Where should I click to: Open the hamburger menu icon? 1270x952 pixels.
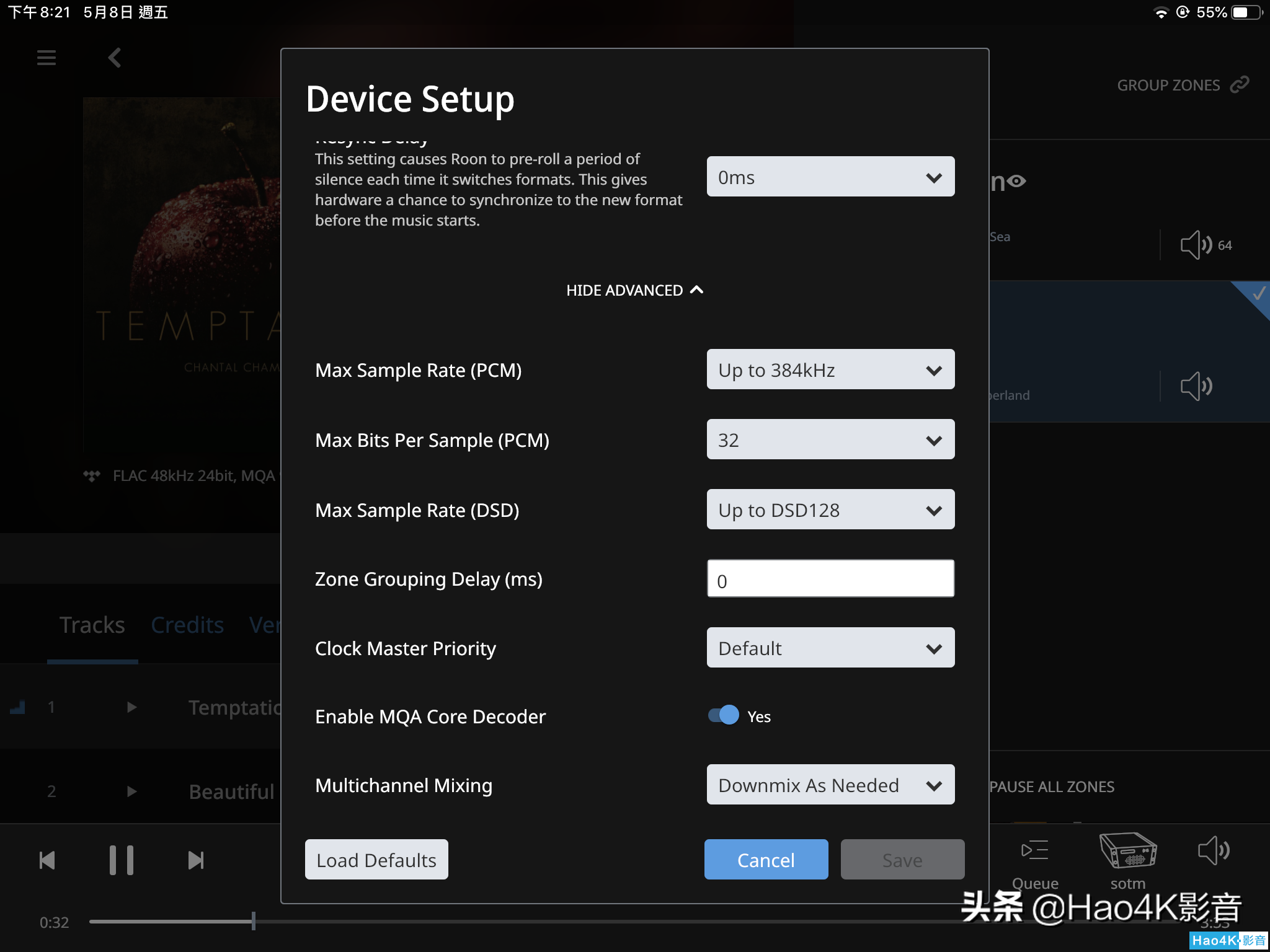click(x=47, y=58)
